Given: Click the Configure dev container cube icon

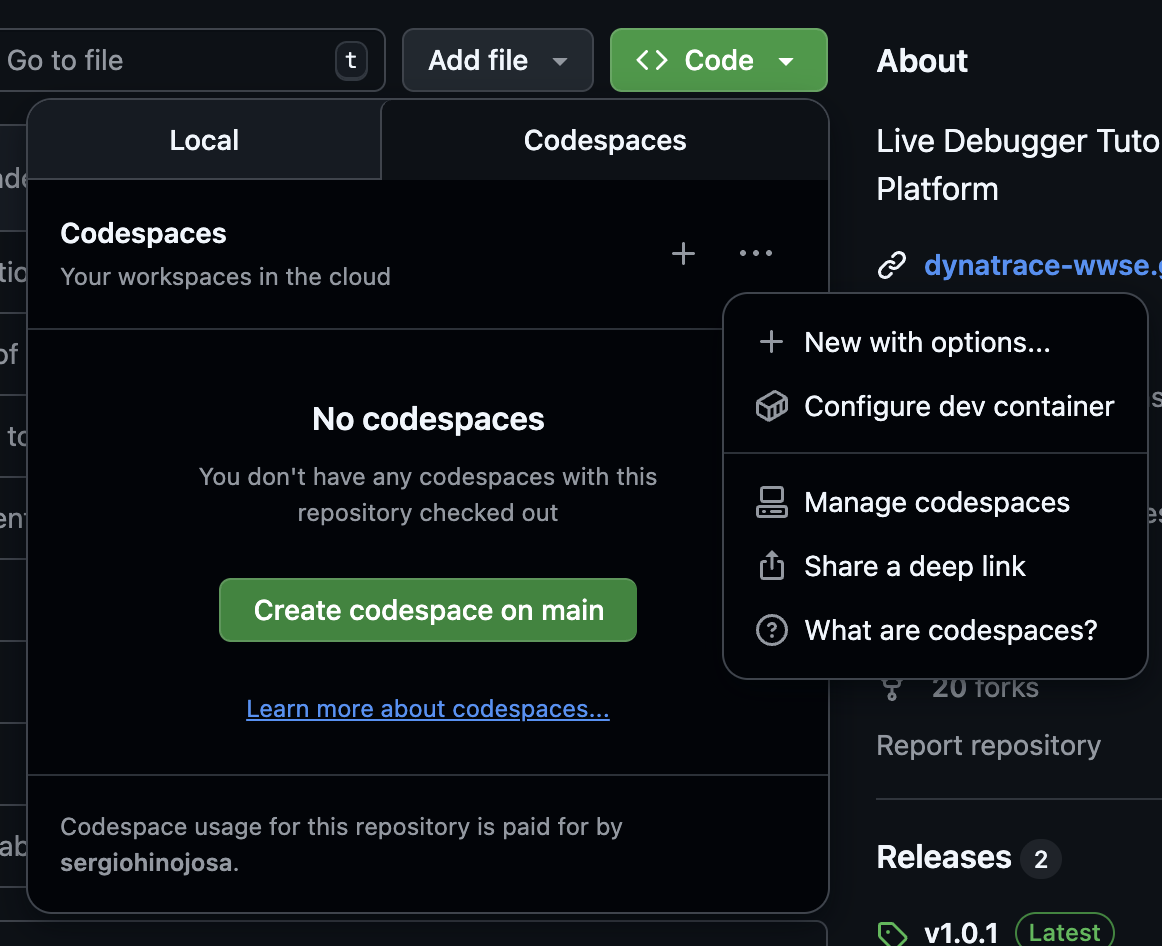Looking at the screenshot, I should tap(771, 407).
